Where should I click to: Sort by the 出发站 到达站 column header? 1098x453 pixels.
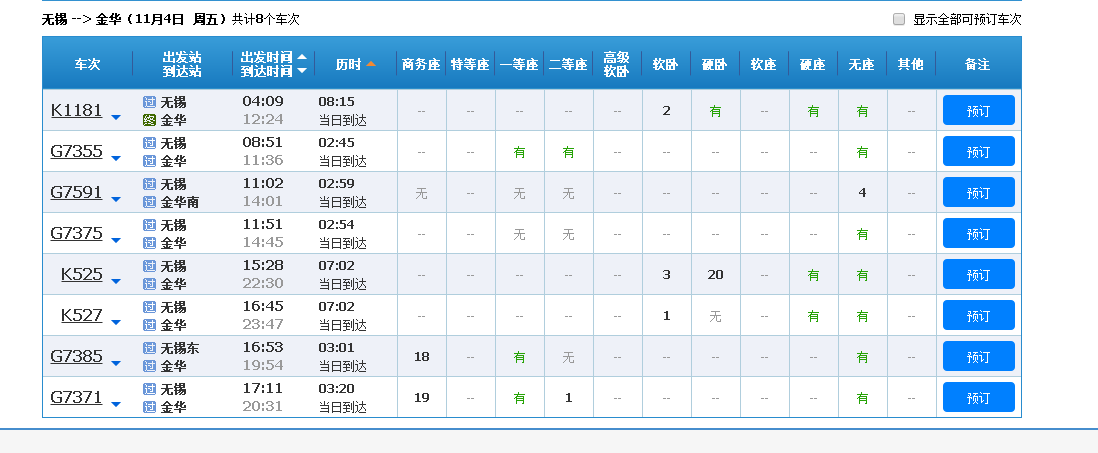click(x=181, y=64)
